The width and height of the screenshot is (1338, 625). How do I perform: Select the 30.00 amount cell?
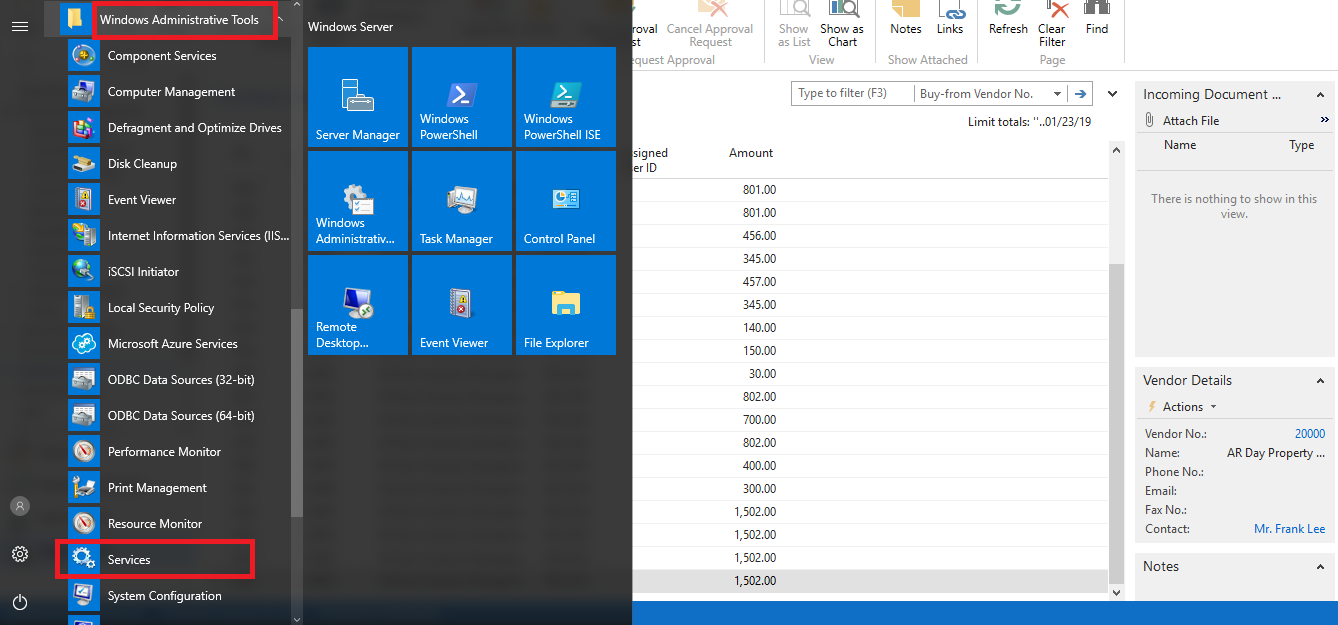(x=762, y=374)
